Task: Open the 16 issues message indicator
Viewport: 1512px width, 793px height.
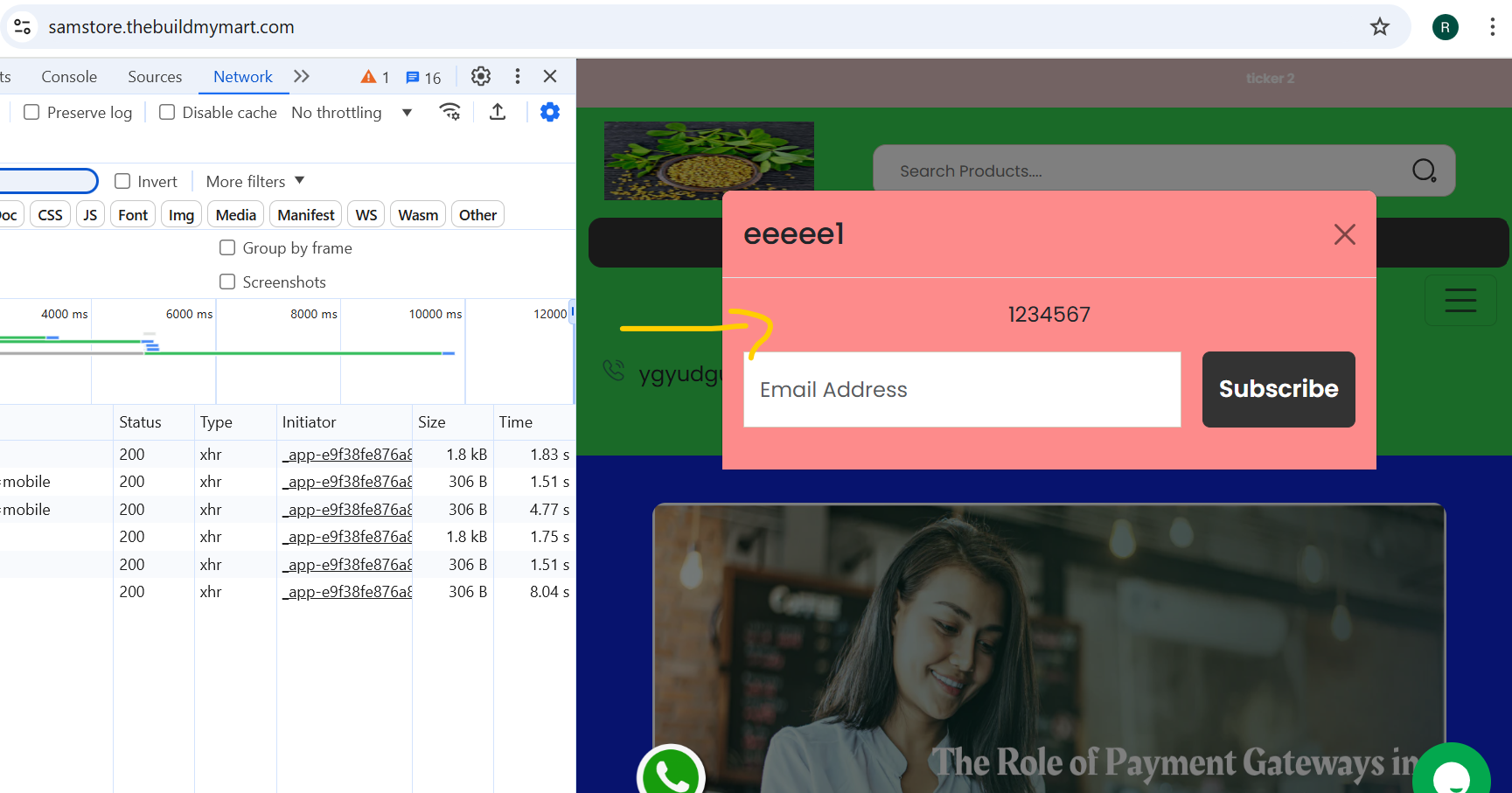Action: pyautogui.click(x=423, y=77)
